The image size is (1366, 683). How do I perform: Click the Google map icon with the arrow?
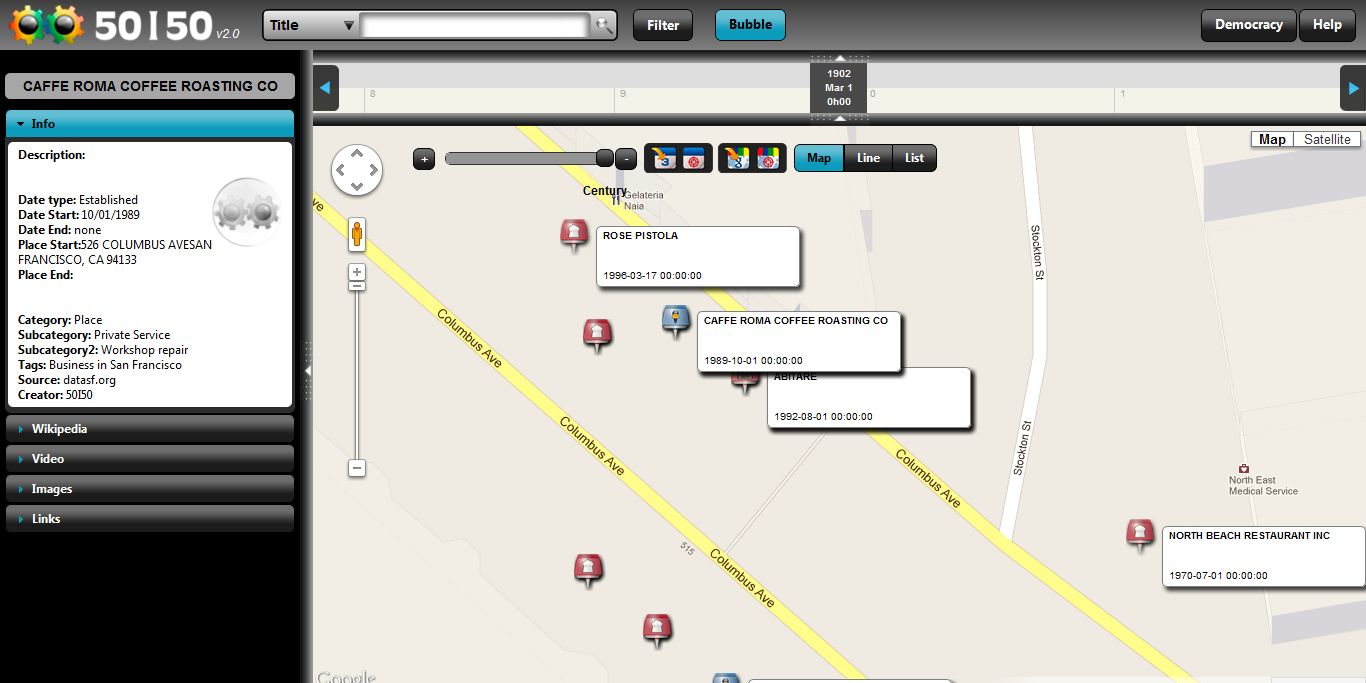point(738,158)
